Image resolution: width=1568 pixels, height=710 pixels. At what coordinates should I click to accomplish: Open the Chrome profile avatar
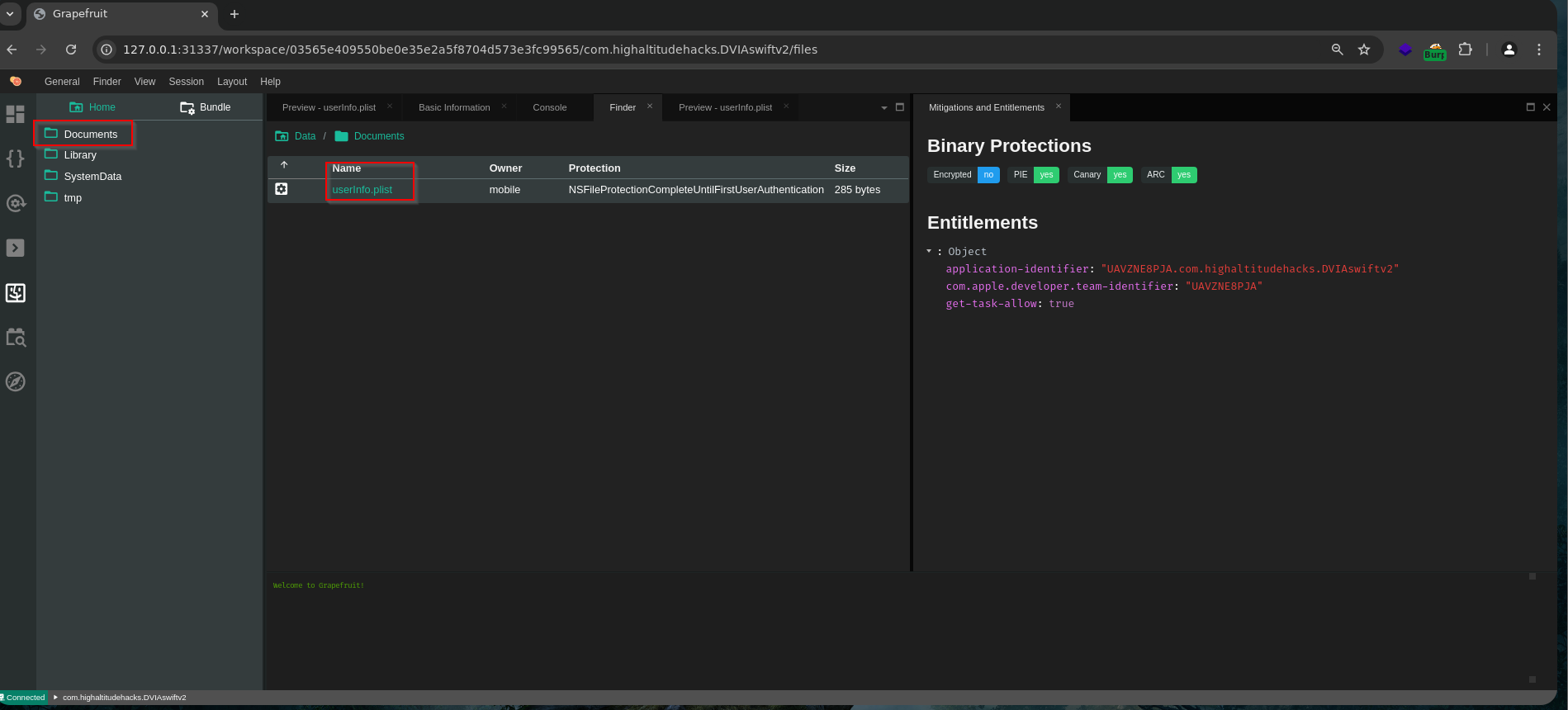(1509, 50)
